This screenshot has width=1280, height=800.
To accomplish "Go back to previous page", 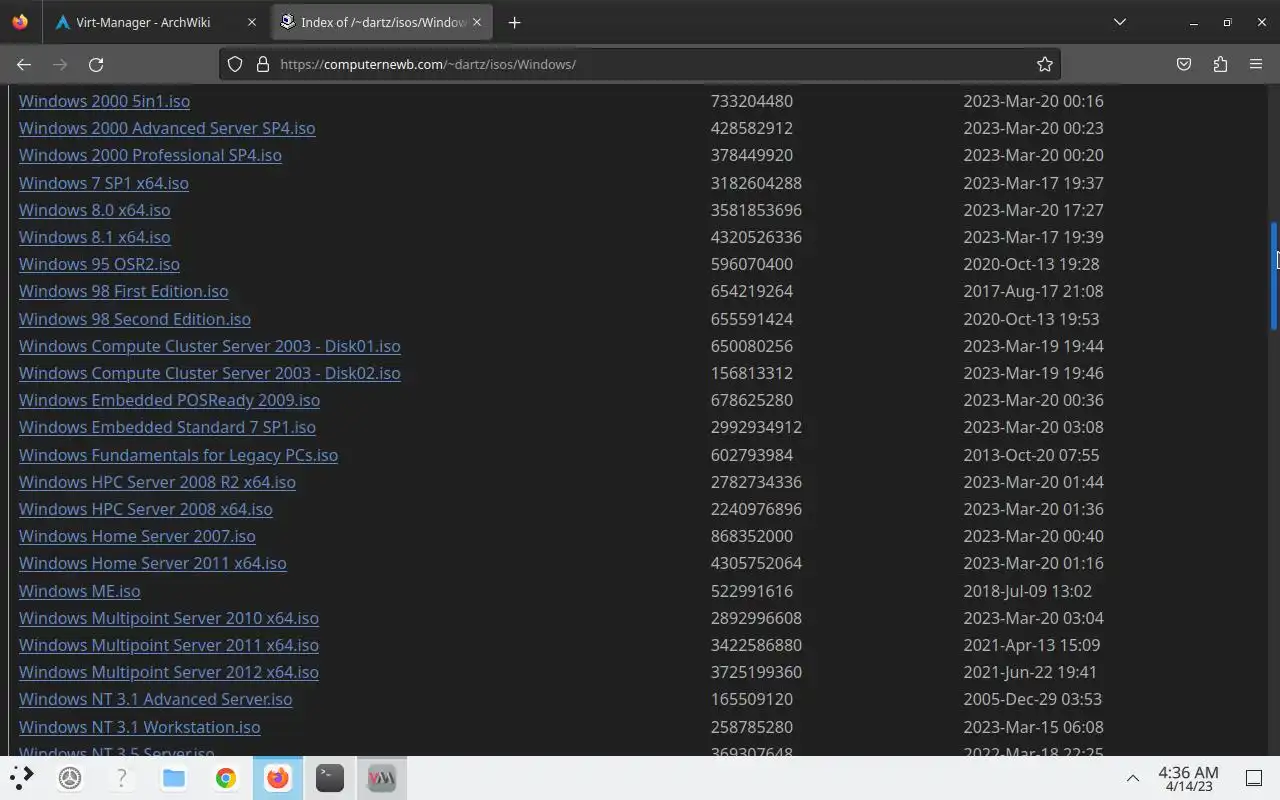I will coord(24,64).
